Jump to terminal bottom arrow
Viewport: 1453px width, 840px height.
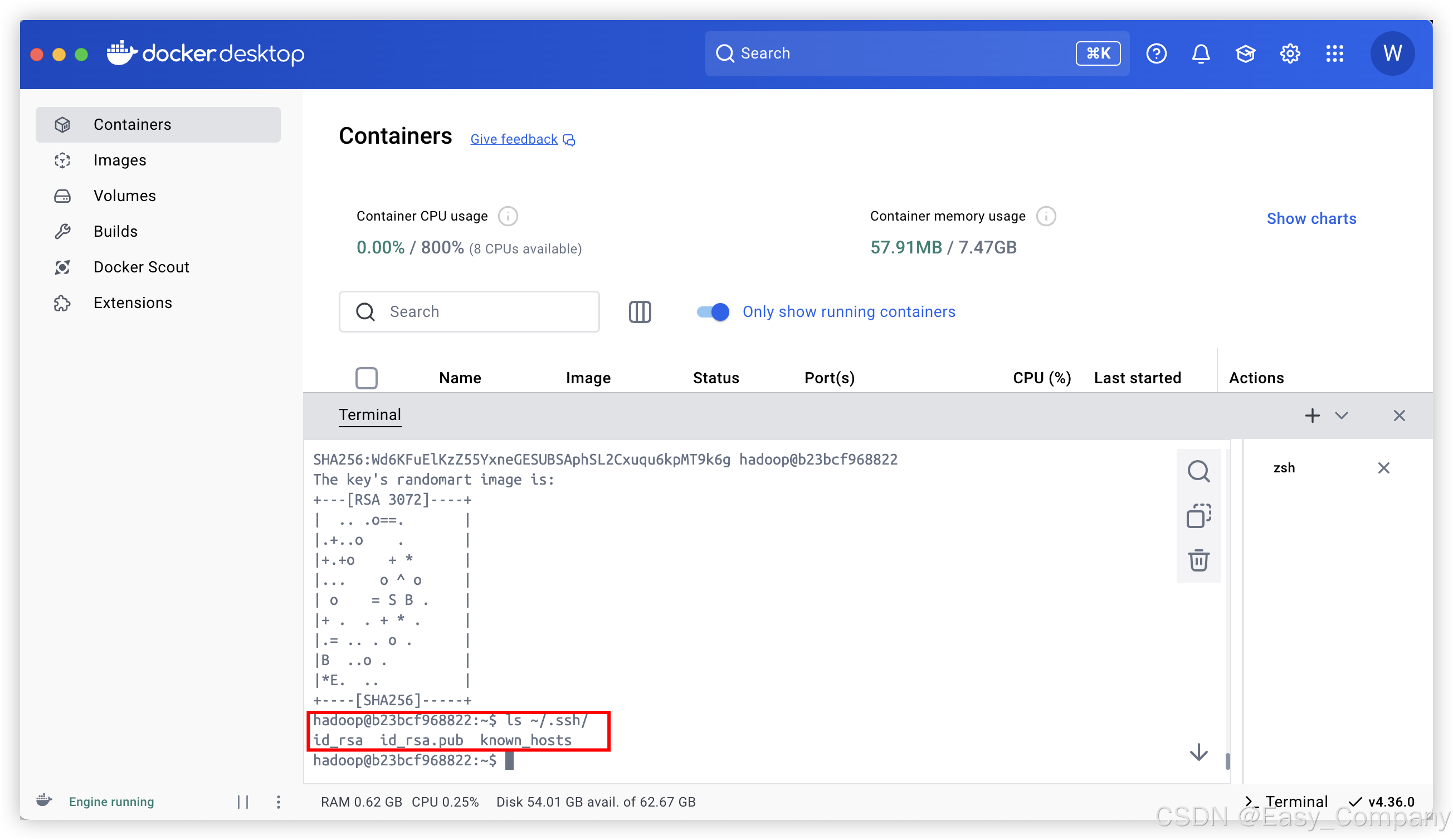[1198, 753]
